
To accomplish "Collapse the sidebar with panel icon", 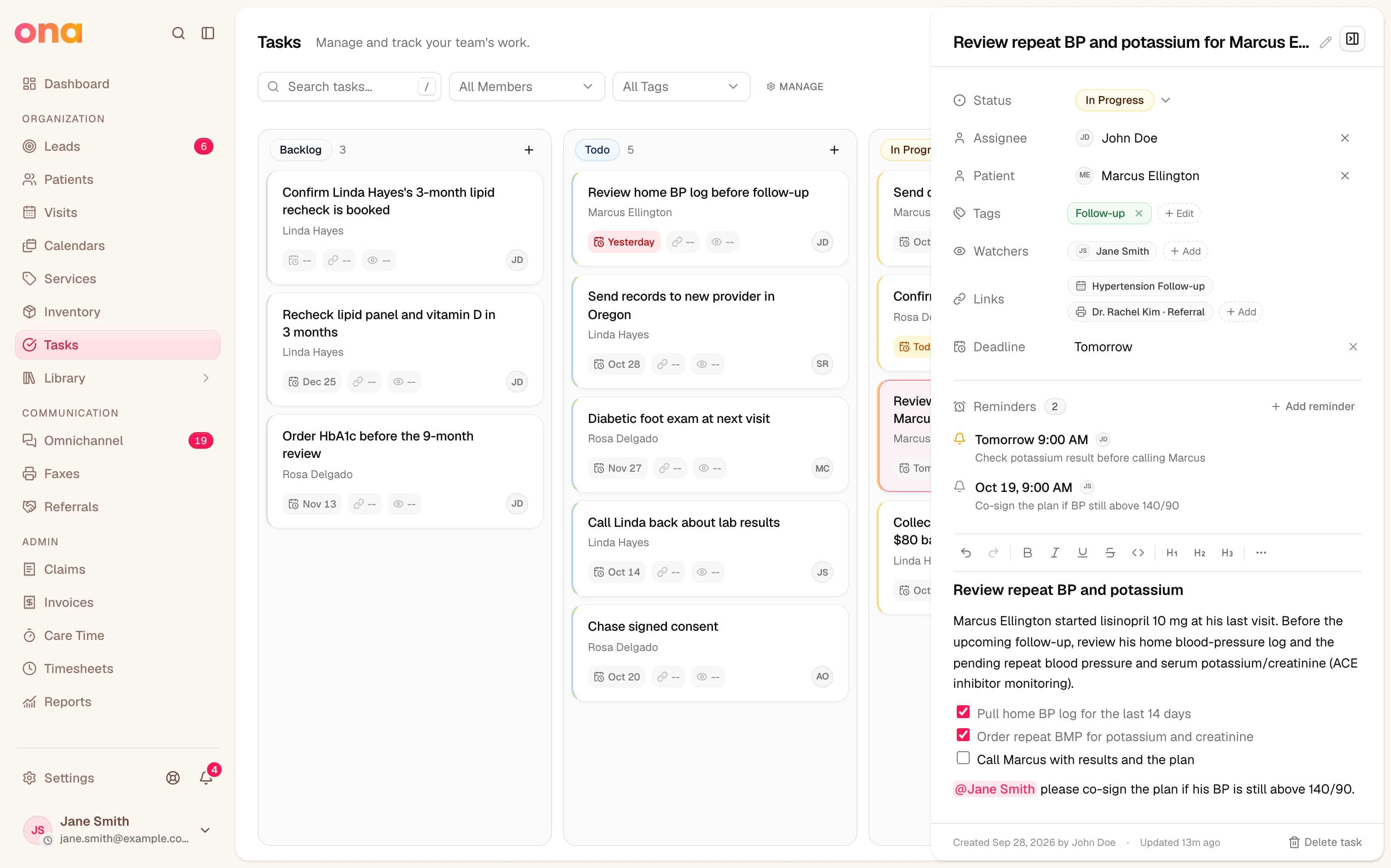I will click(x=208, y=33).
